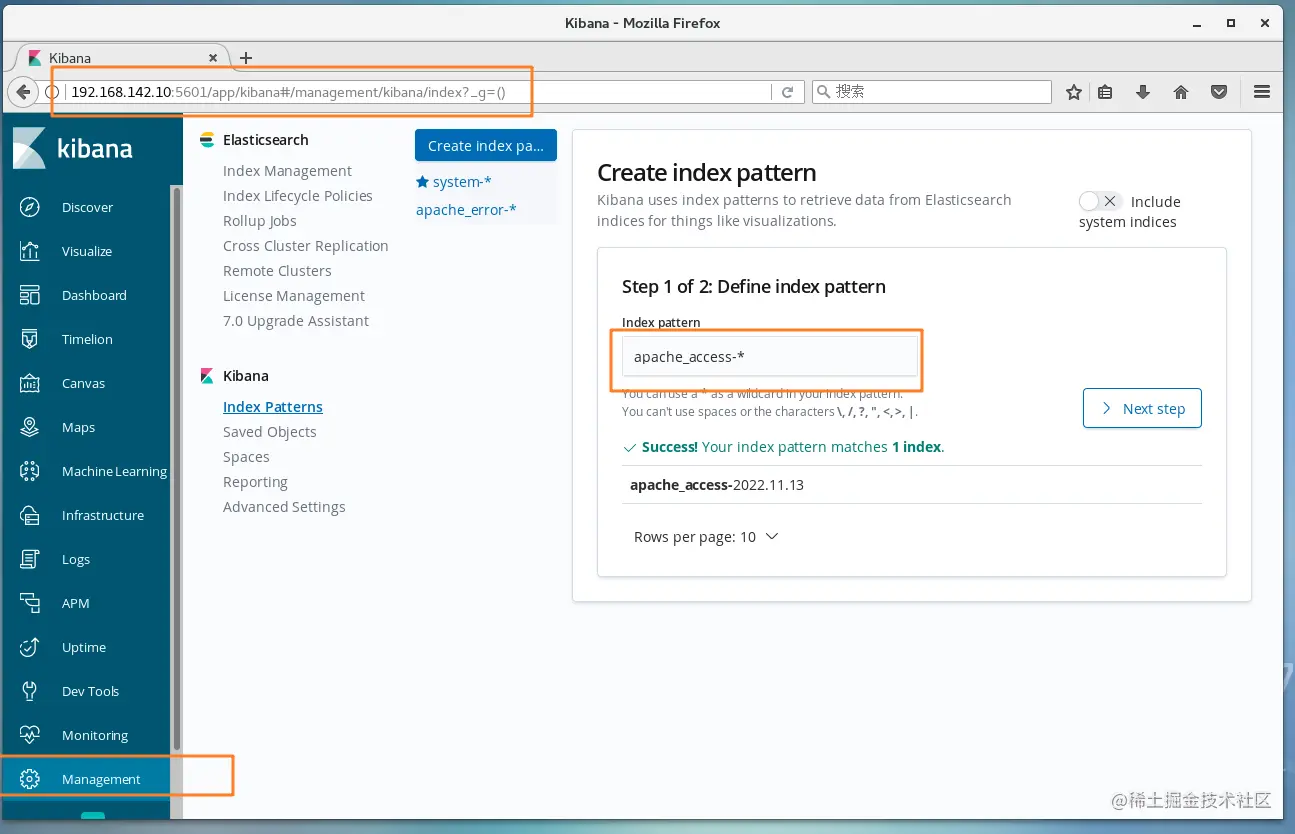Open Advanced Settings

click(x=284, y=507)
